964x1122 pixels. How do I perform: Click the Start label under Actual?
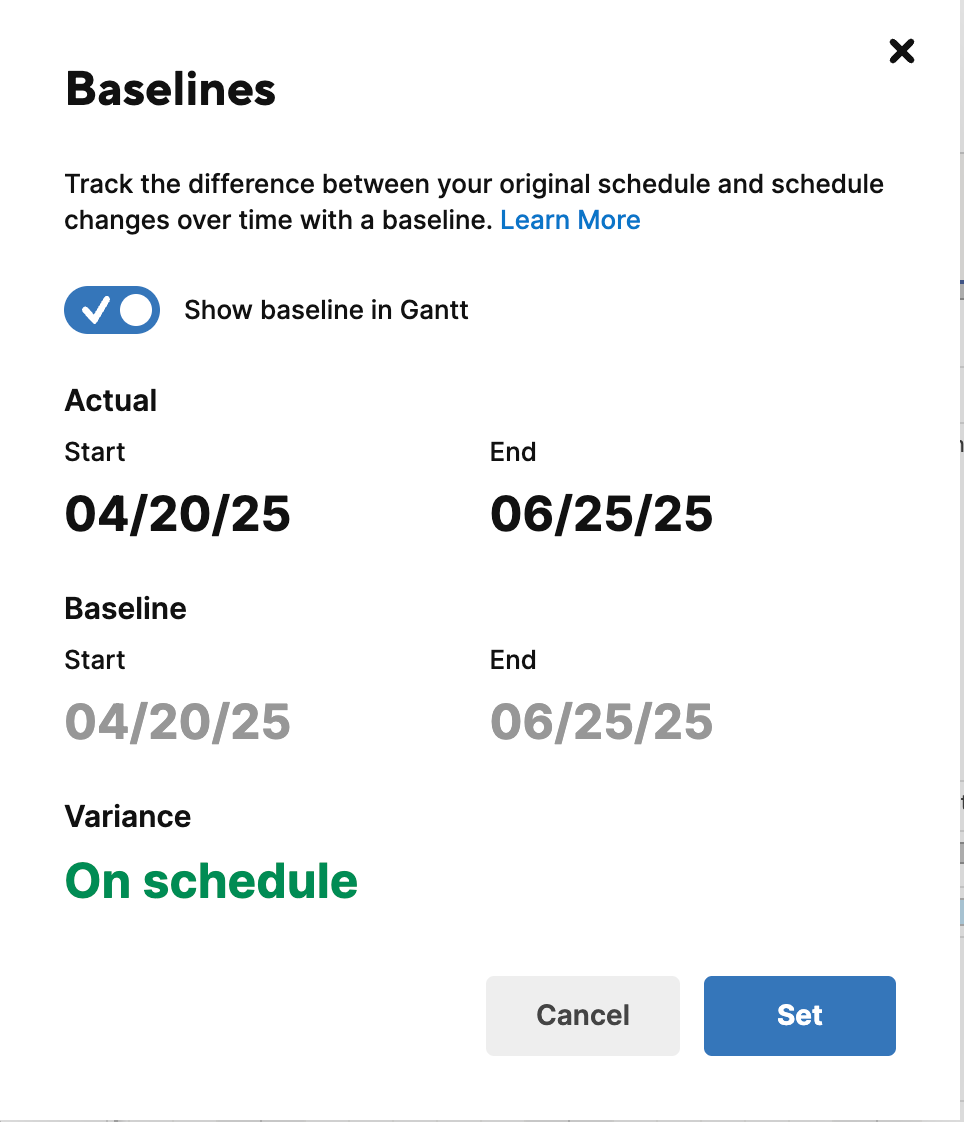[x=95, y=452]
